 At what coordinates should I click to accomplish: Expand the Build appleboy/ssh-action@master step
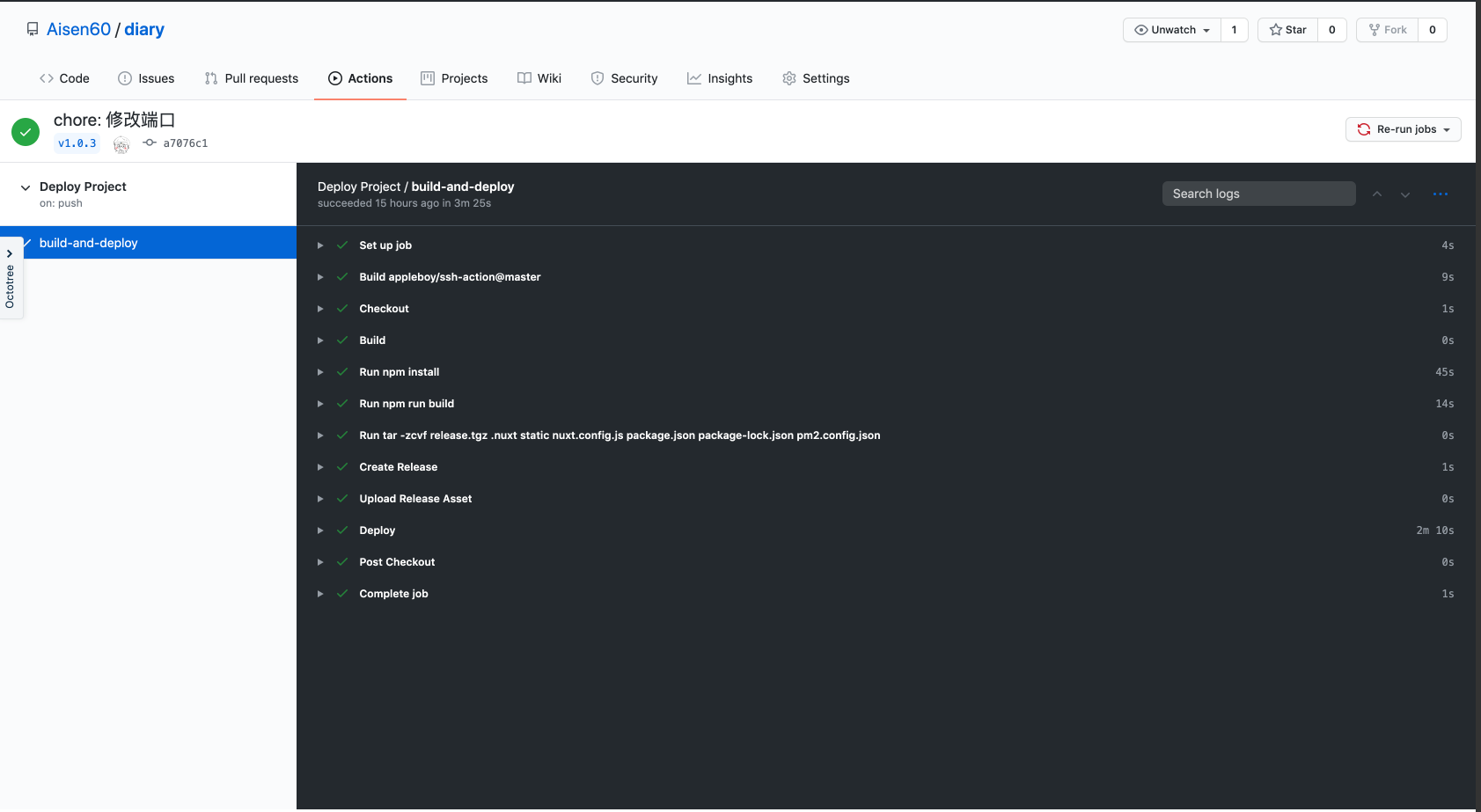320,277
